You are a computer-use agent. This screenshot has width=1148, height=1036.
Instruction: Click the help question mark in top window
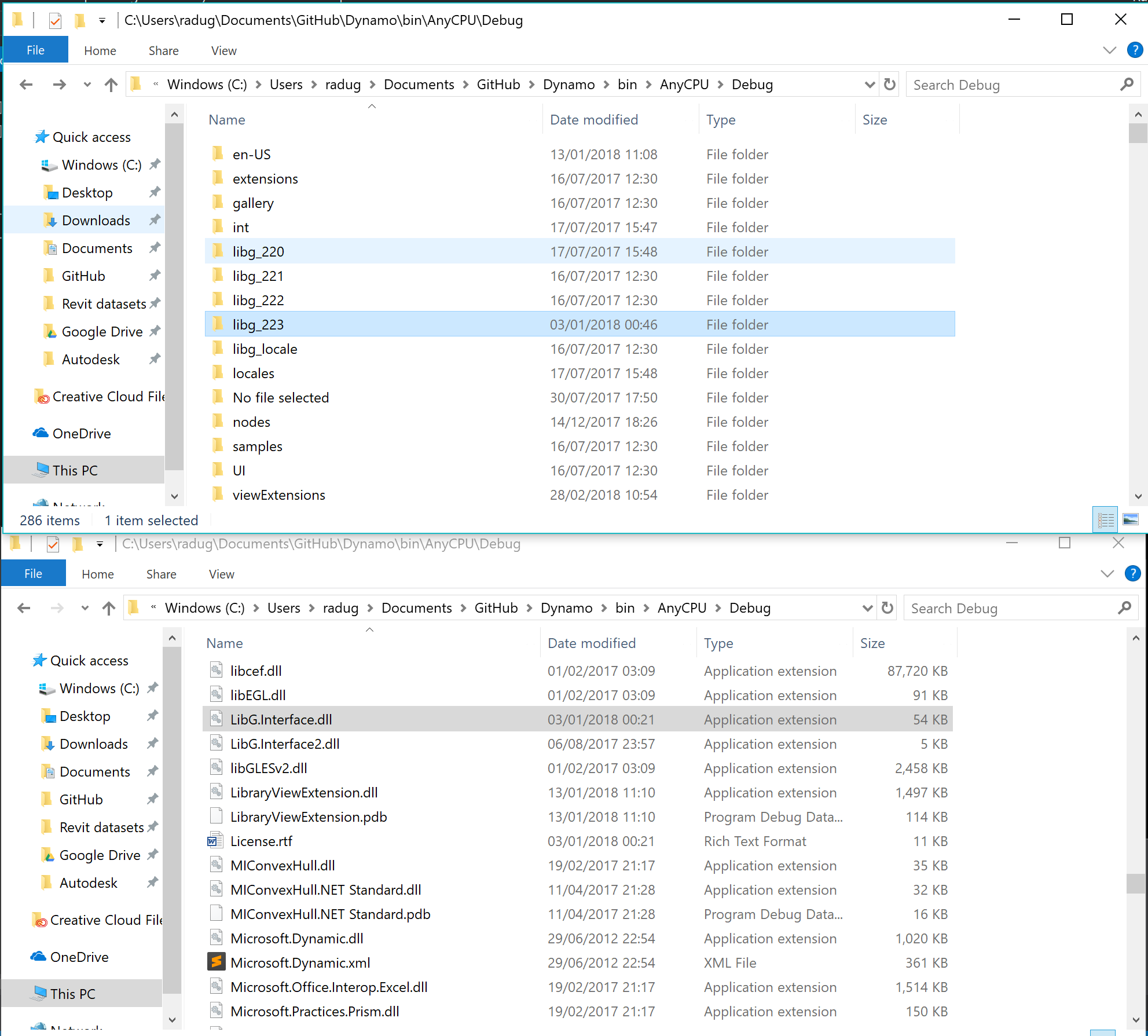[x=1135, y=50]
